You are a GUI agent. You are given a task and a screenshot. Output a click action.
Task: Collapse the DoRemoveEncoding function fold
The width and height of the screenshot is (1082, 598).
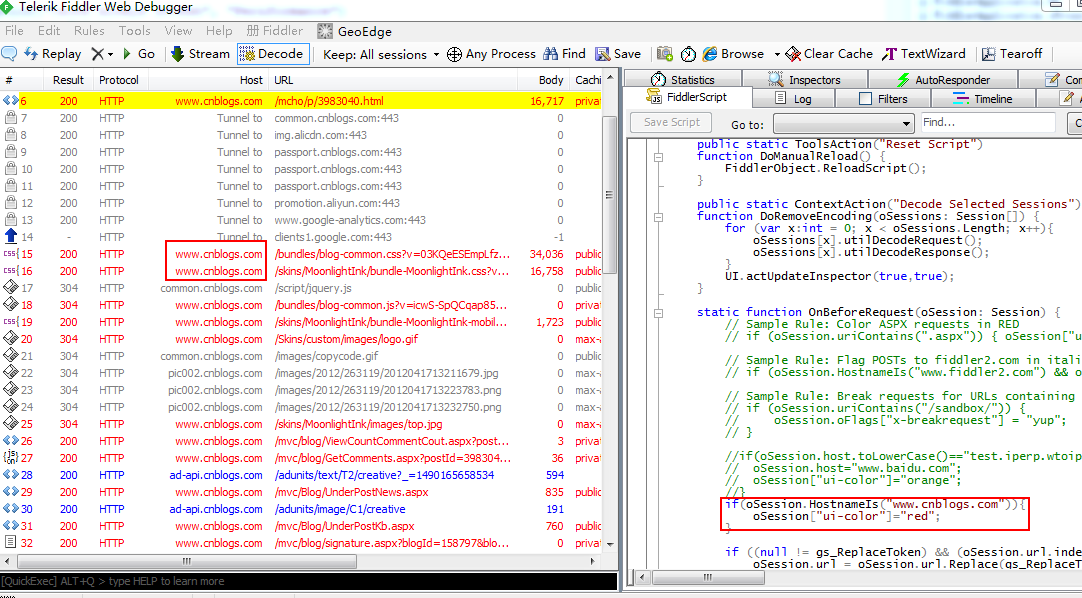[658, 217]
